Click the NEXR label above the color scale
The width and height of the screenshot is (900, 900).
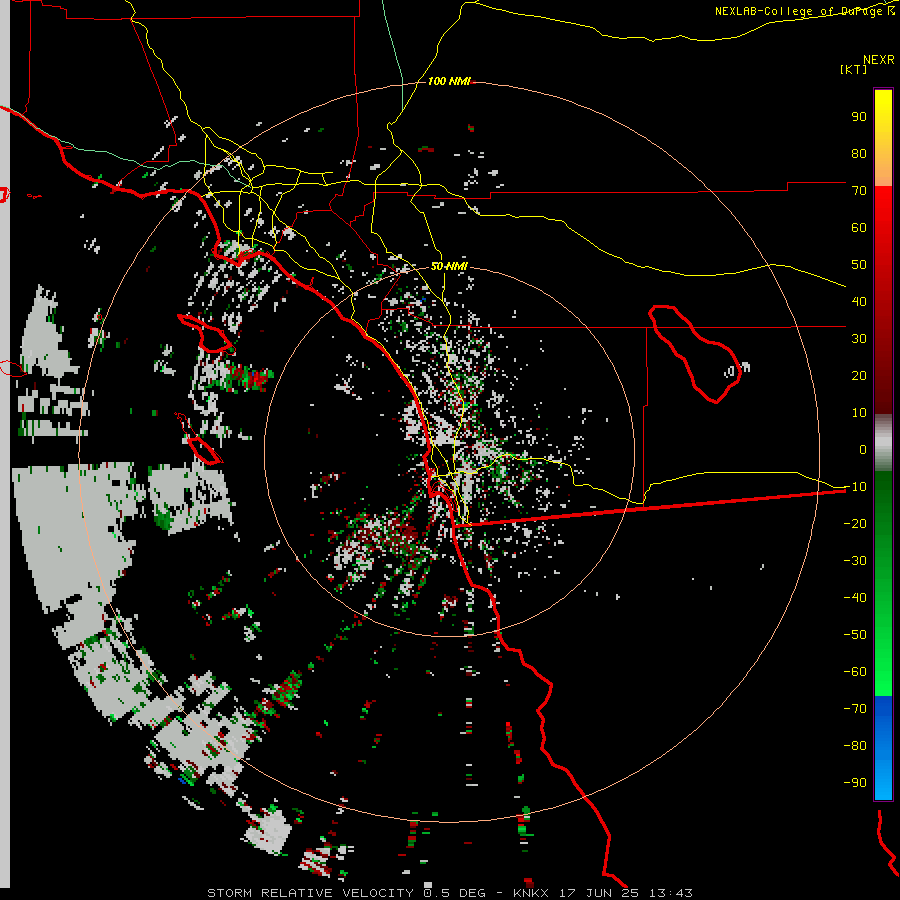click(x=879, y=60)
